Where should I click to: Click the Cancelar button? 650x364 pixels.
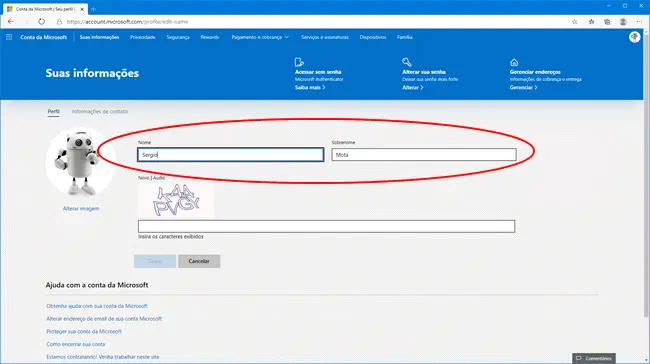coord(199,261)
